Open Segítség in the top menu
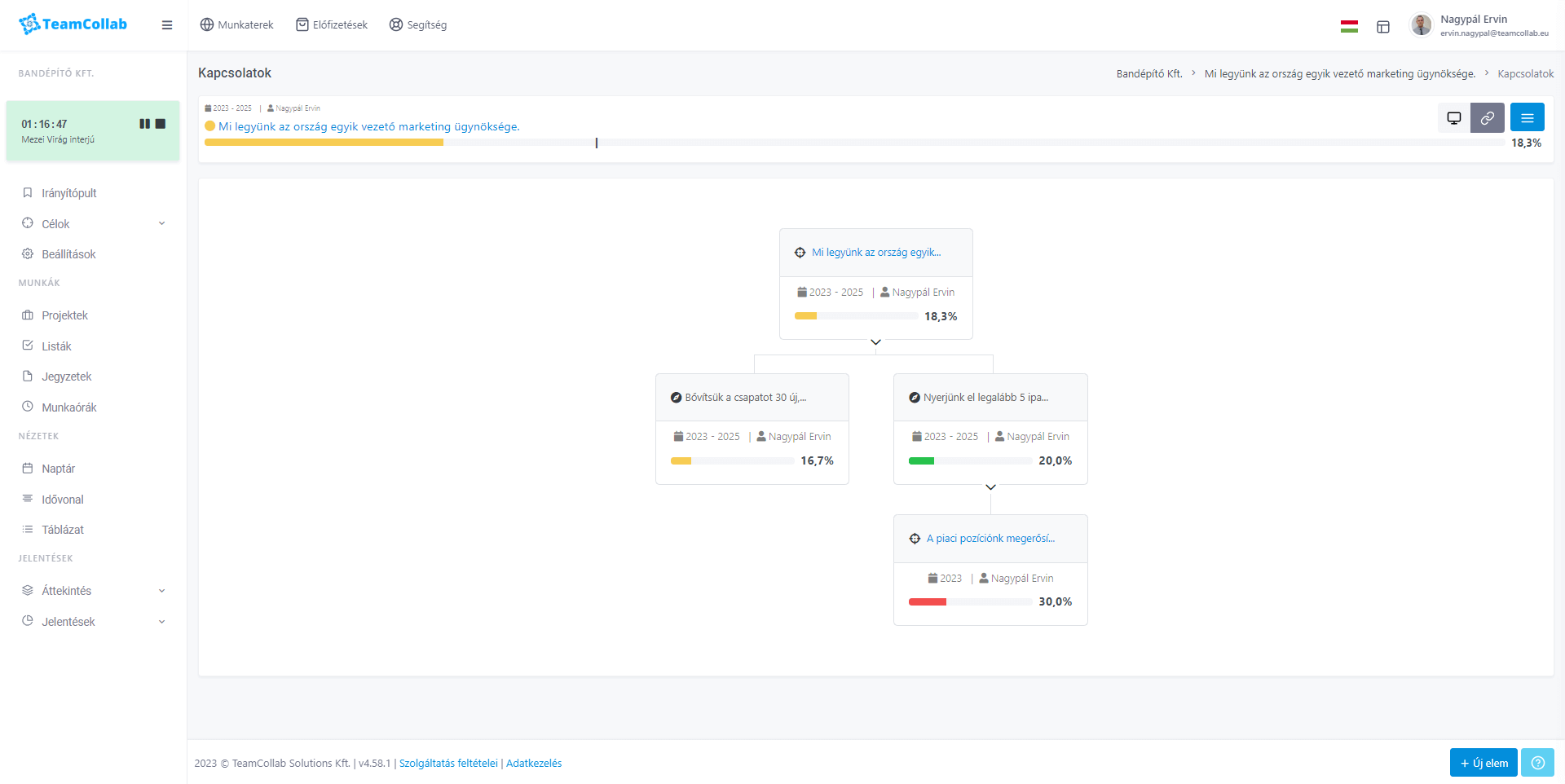The width and height of the screenshot is (1565, 784). pyautogui.click(x=418, y=25)
